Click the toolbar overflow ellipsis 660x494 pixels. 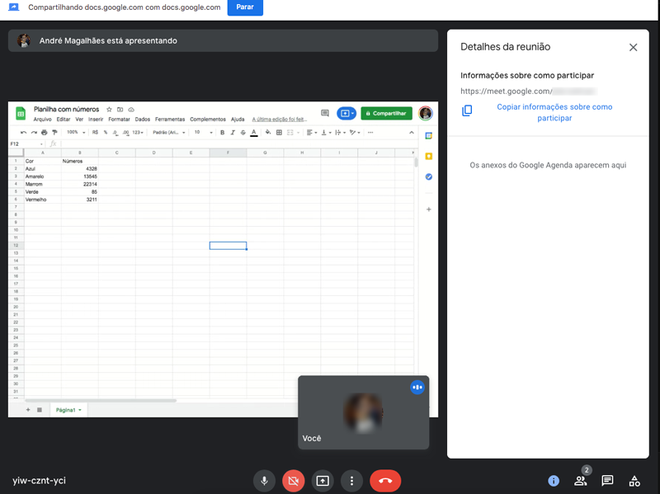(370, 133)
